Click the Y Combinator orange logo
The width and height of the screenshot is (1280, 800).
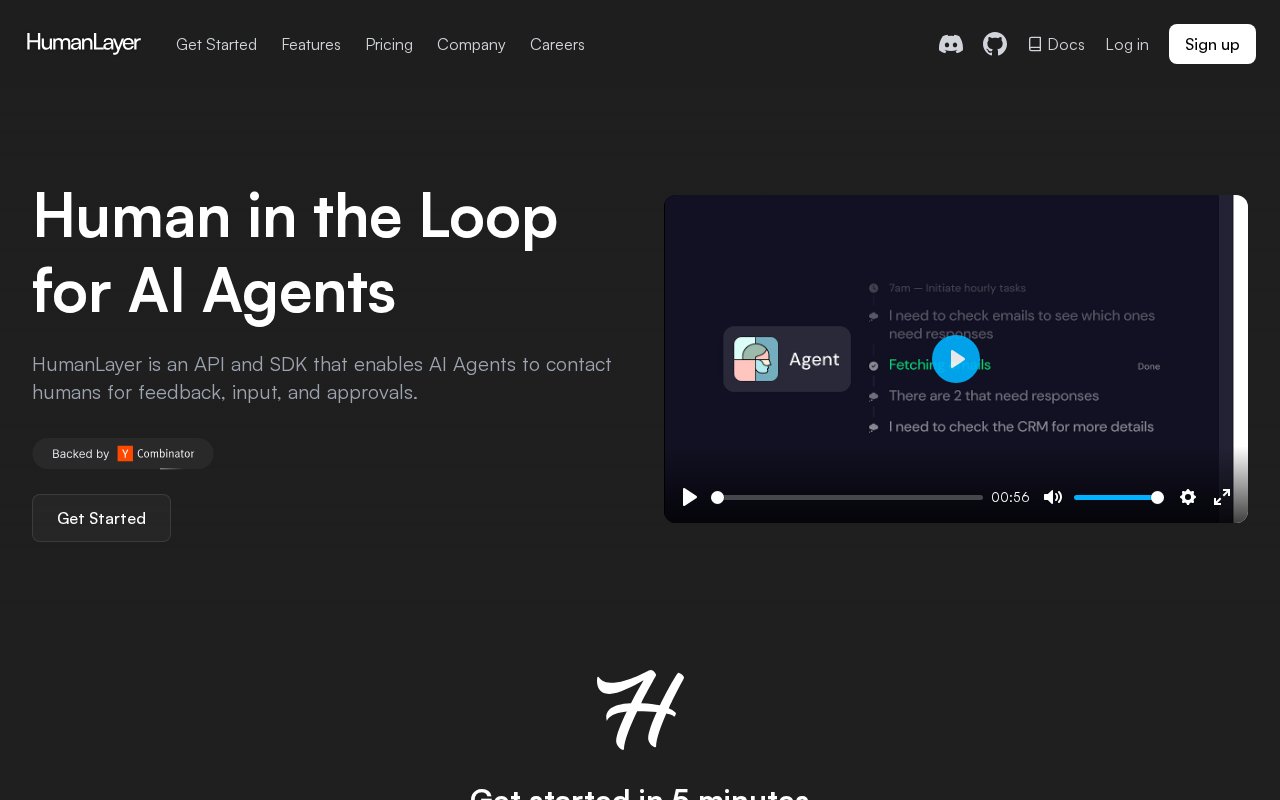125,453
